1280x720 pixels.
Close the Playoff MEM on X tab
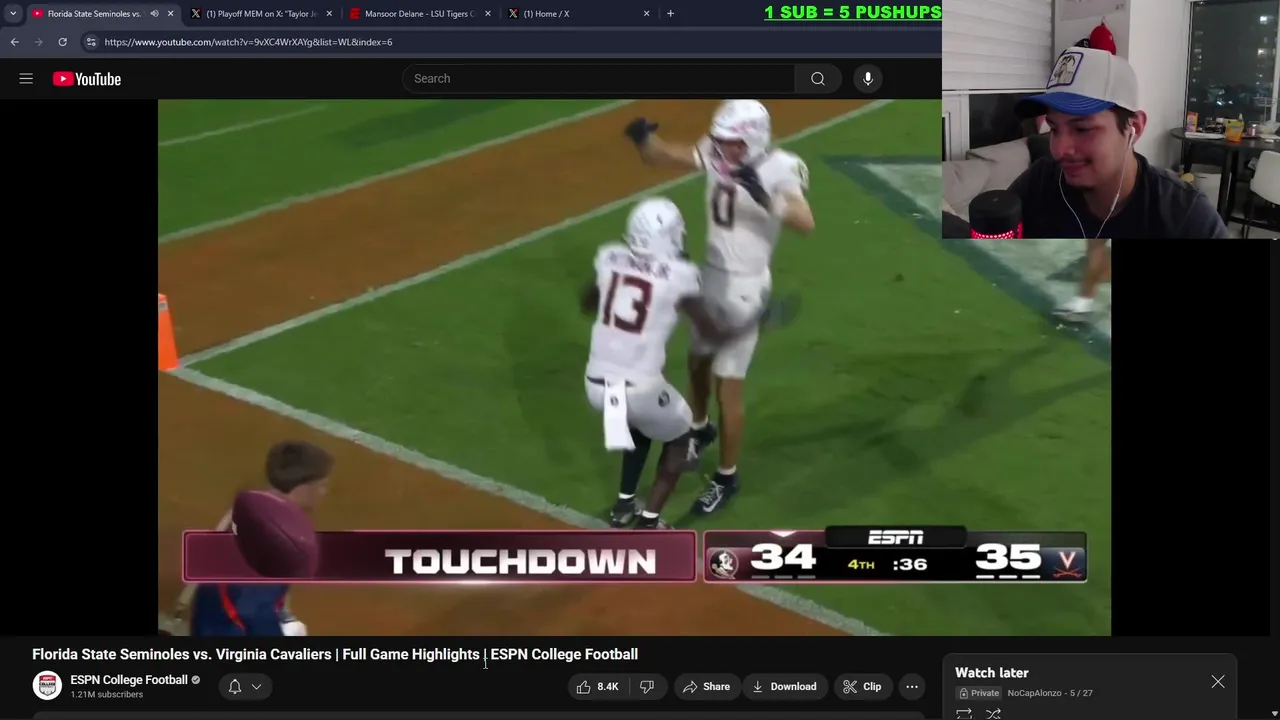click(x=329, y=14)
